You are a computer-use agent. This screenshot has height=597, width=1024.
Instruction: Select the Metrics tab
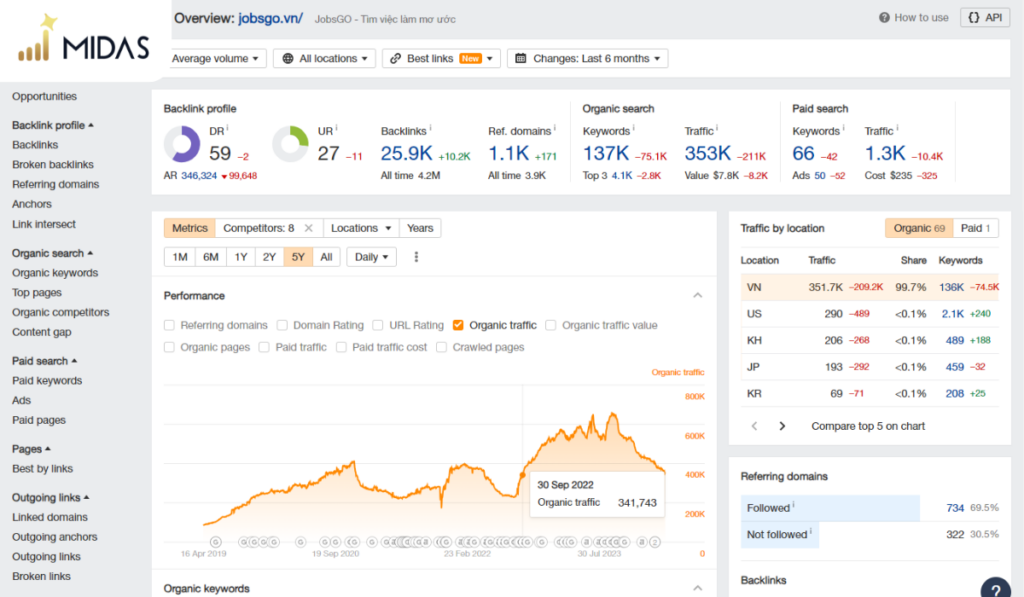pos(189,228)
